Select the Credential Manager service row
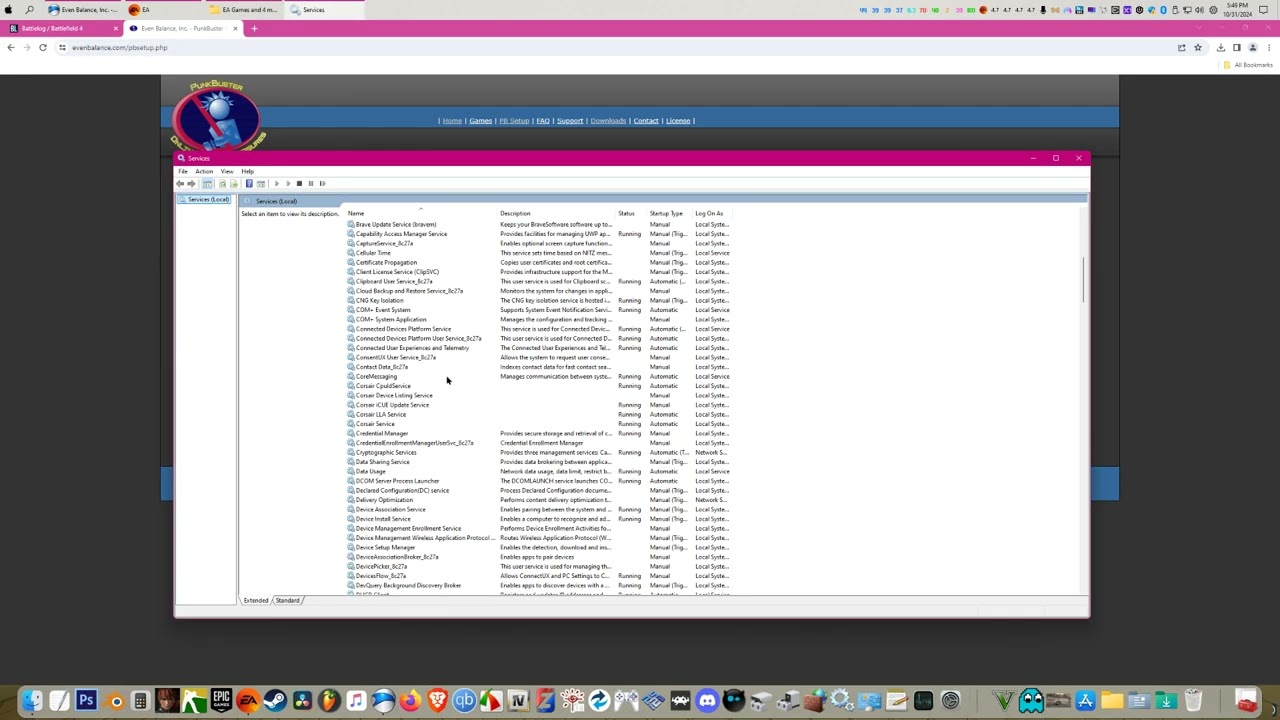1280x720 pixels. click(540, 434)
